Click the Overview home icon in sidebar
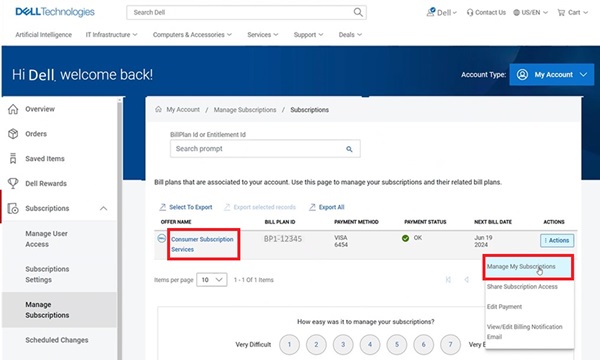 (13, 109)
